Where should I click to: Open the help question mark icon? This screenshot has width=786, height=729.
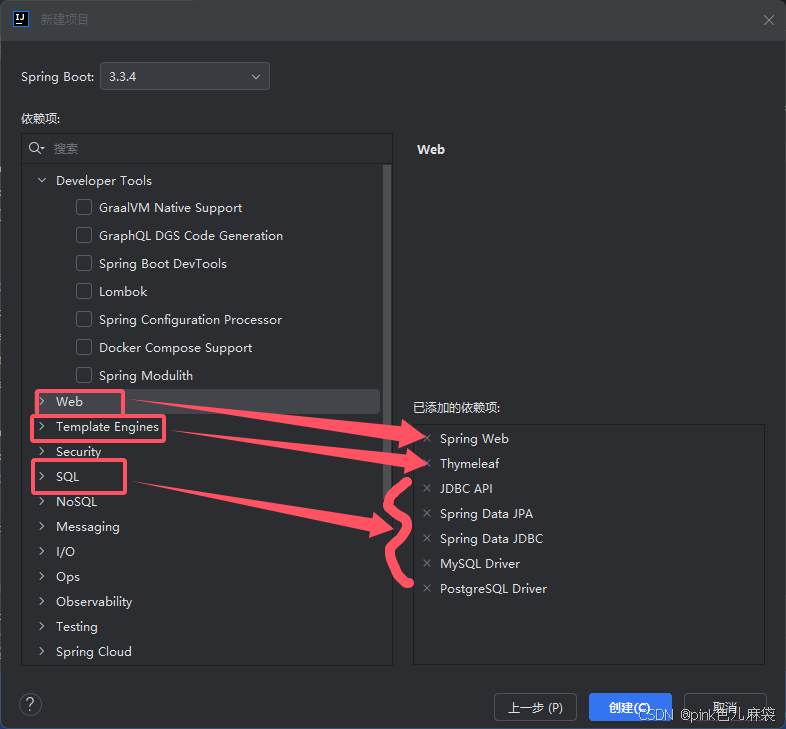[30, 704]
